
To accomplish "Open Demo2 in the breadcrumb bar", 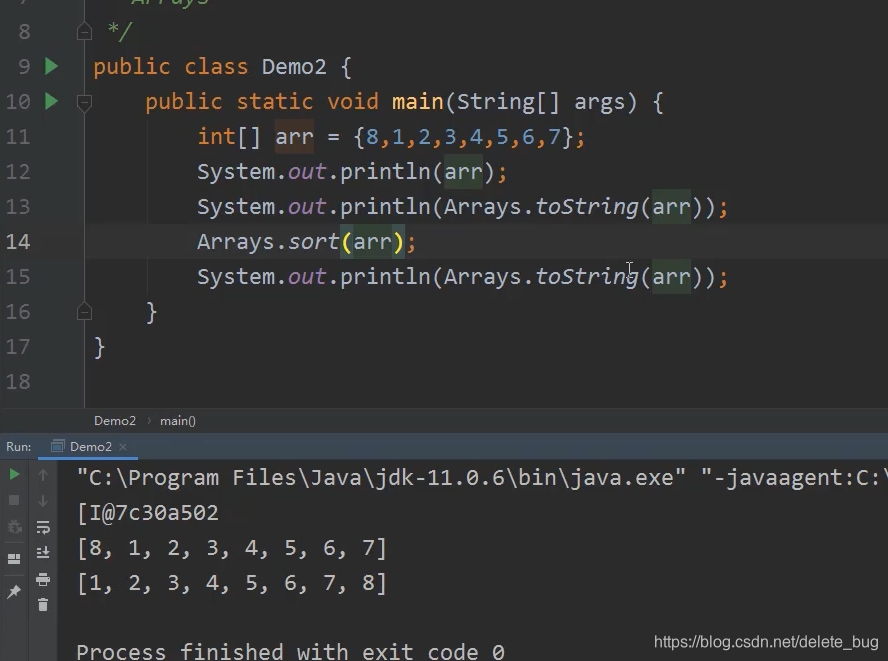I will [x=115, y=421].
